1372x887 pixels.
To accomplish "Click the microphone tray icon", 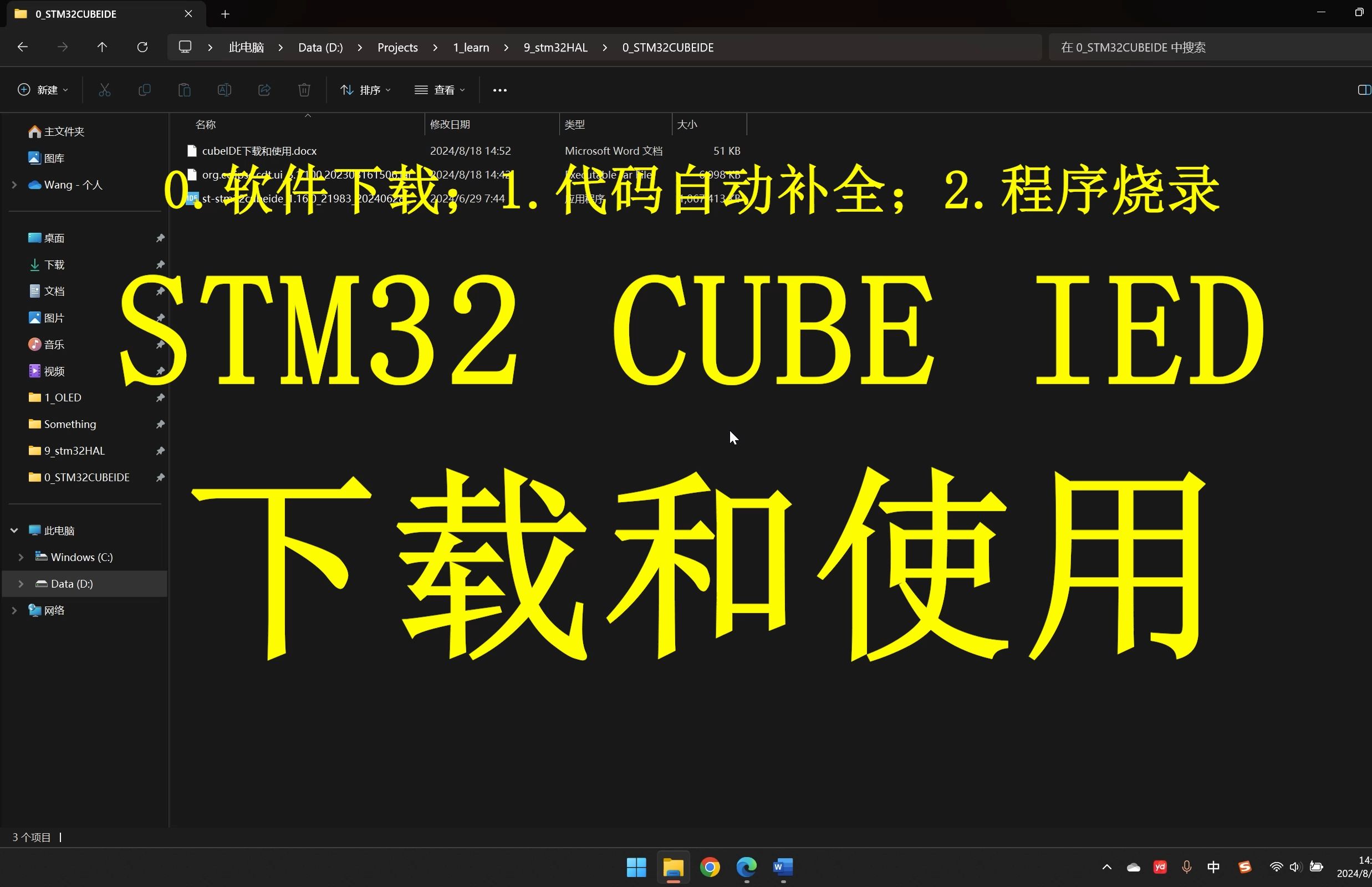I will point(1186,867).
